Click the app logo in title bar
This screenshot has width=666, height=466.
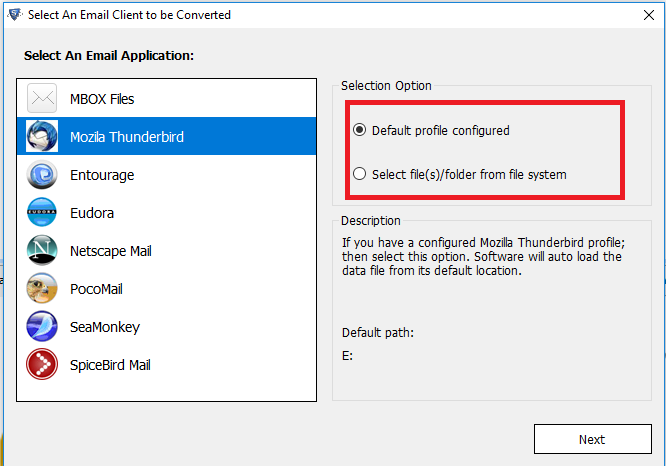click(14, 14)
